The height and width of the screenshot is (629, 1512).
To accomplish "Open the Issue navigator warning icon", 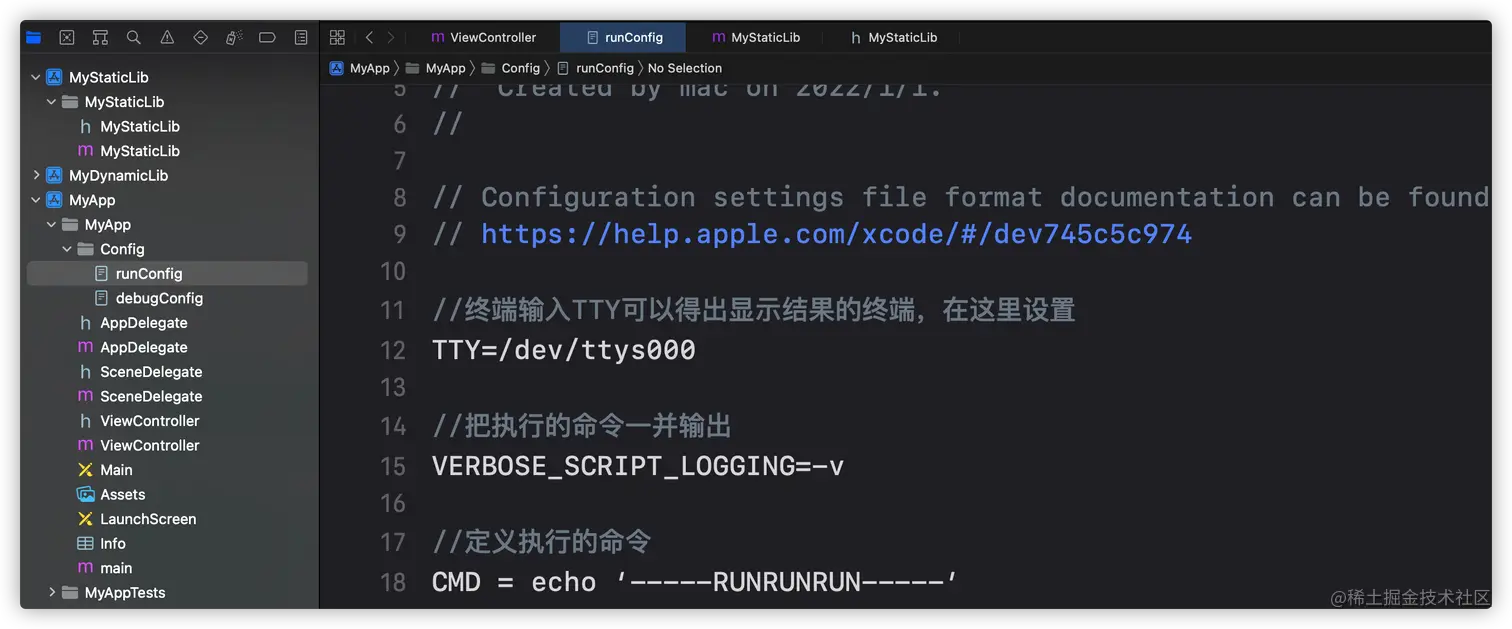I will coord(167,37).
